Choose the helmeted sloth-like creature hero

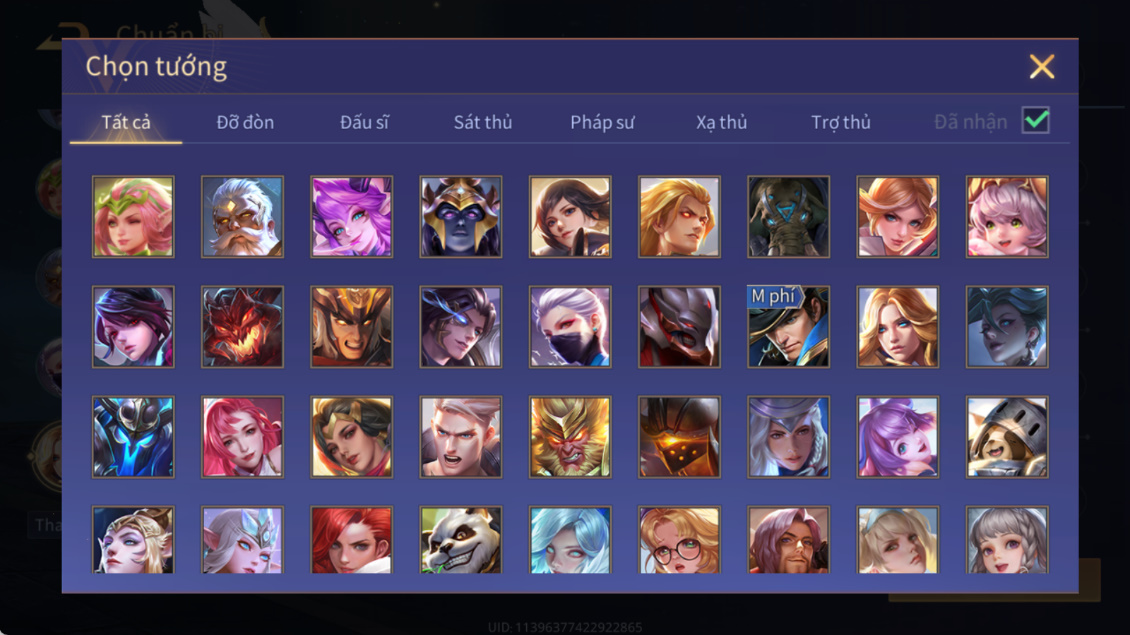coord(1007,437)
